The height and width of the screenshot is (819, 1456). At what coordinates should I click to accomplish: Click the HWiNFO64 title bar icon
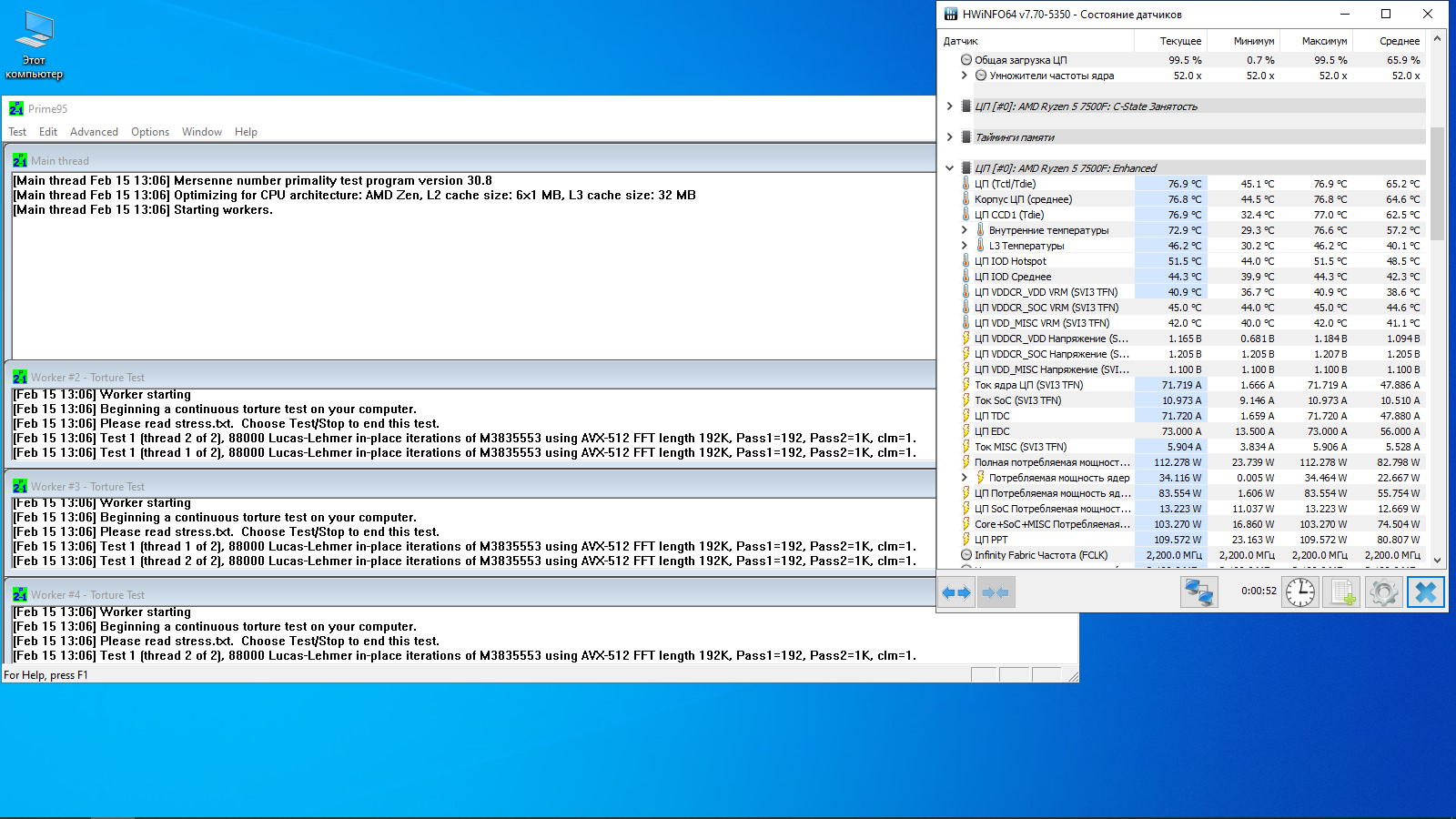click(x=951, y=14)
